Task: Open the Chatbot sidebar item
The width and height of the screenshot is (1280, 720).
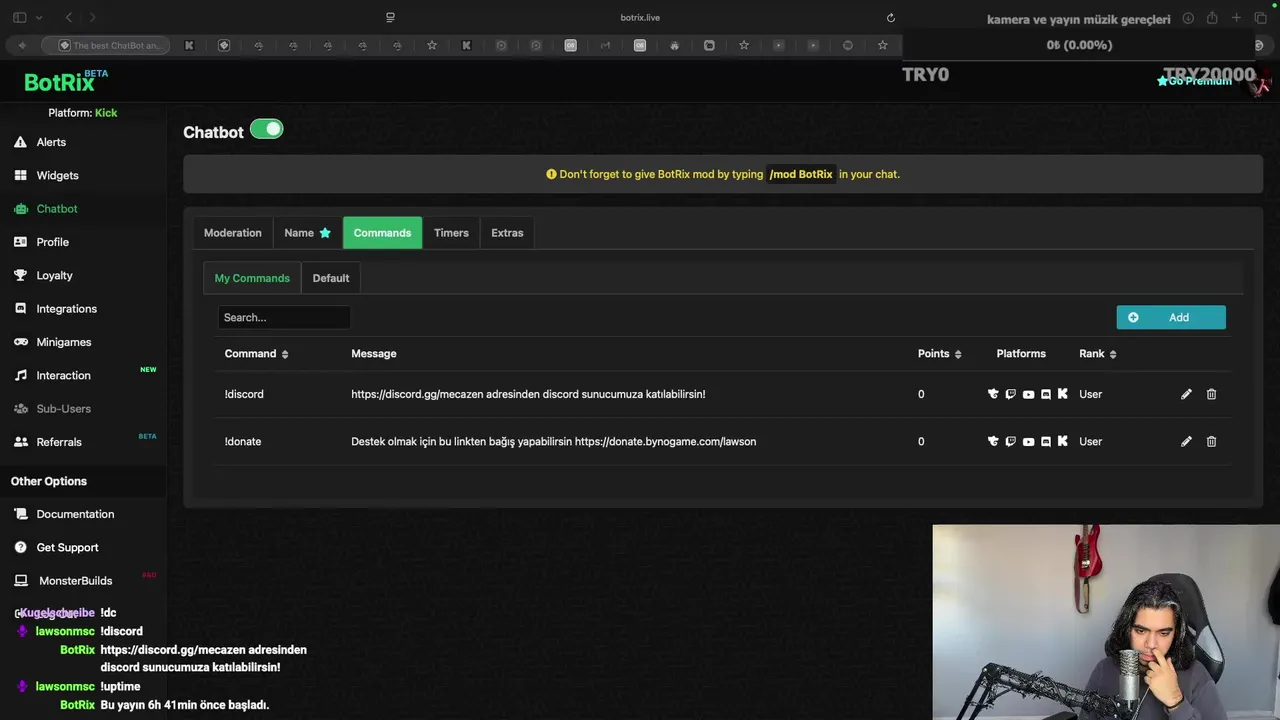Action: click(56, 209)
